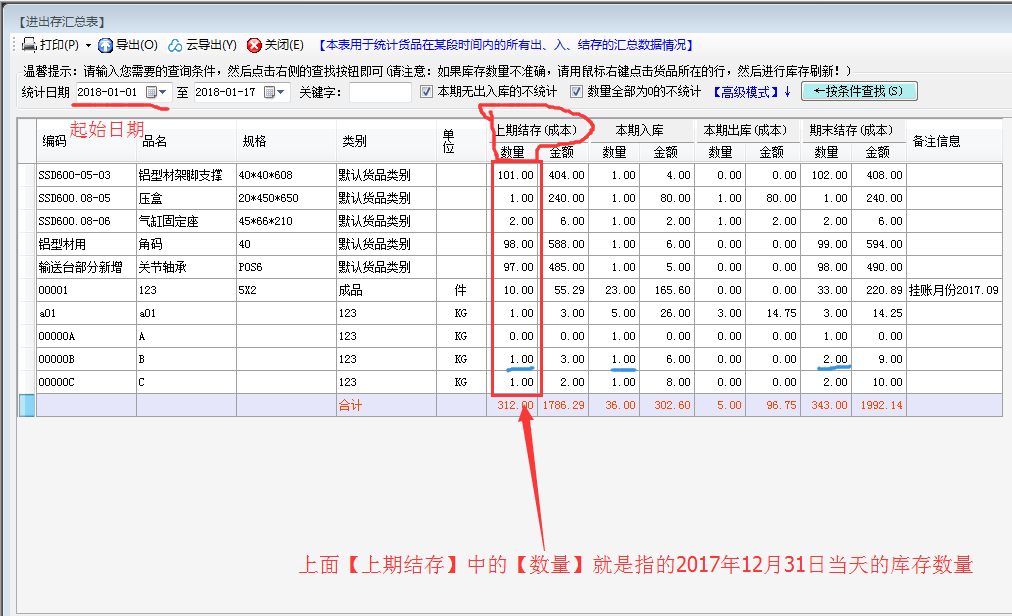Select row with code SSD600-05-03
The image size is (1012, 616).
pyautogui.click(x=86, y=175)
